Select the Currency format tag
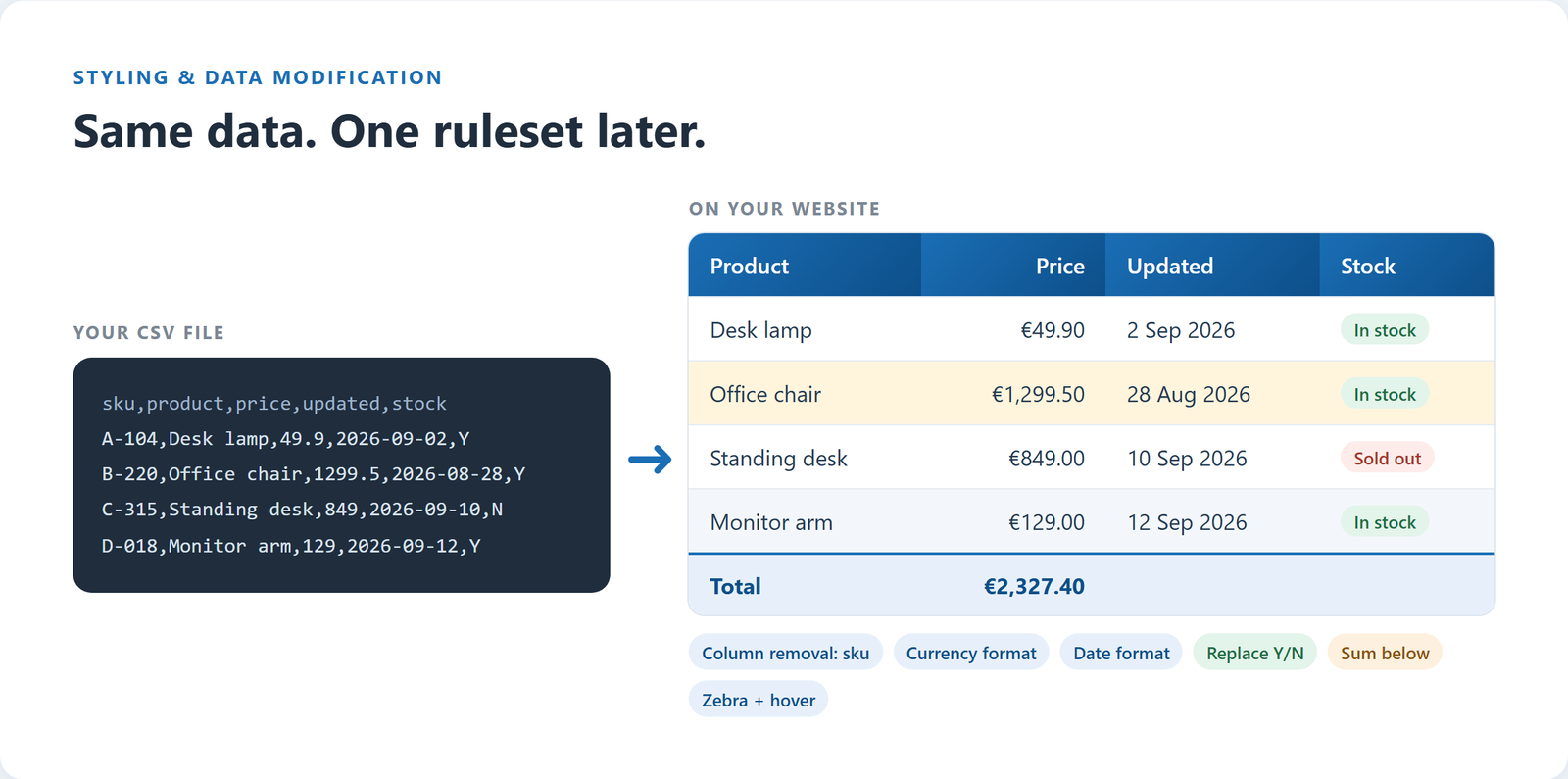 tap(971, 653)
